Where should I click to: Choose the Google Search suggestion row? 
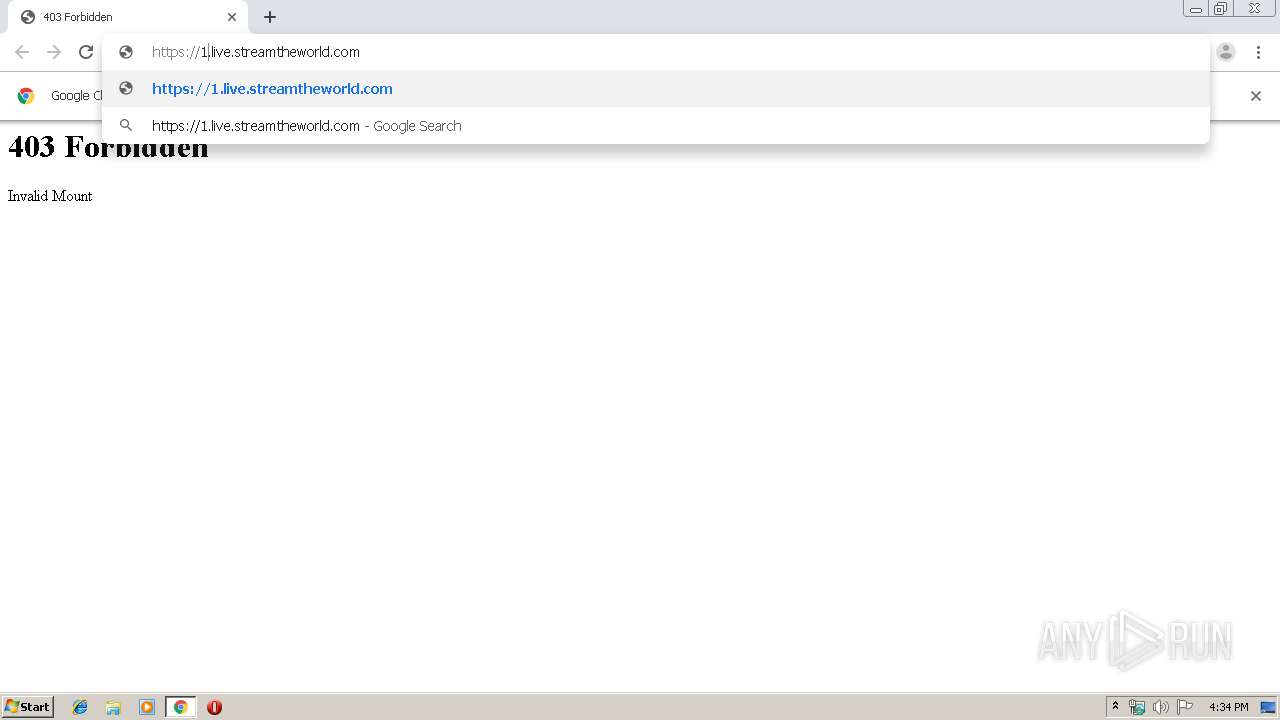[655, 126]
